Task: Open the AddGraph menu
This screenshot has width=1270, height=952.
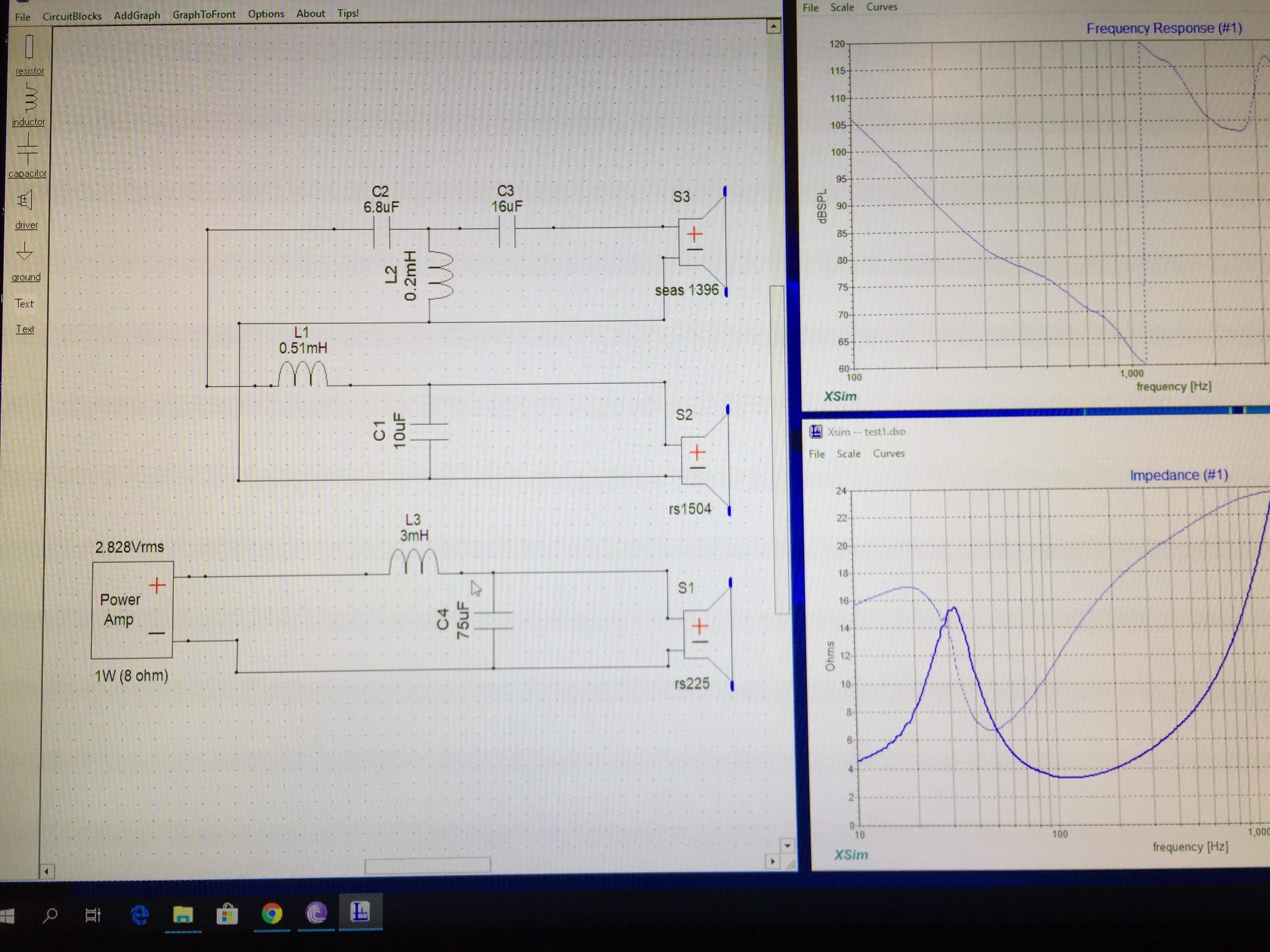Action: click(x=137, y=16)
